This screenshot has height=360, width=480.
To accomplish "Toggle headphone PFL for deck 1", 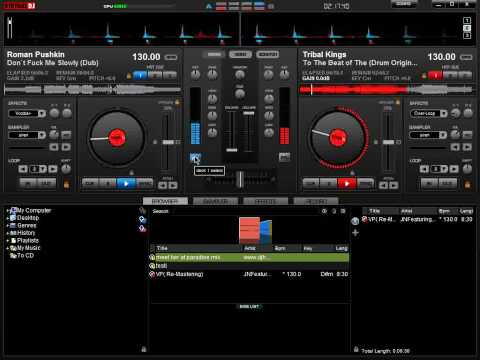I will 195,157.
